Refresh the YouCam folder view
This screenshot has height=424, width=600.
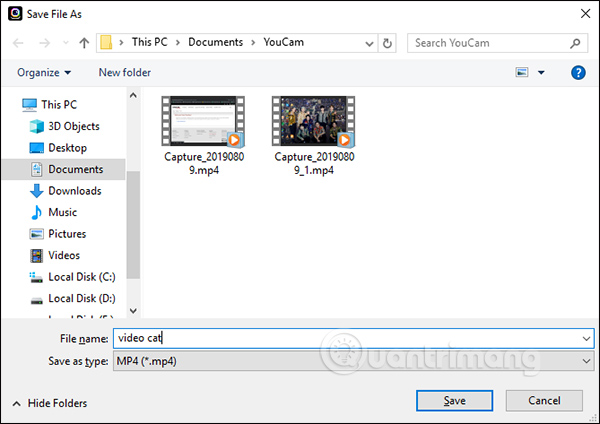(x=387, y=43)
